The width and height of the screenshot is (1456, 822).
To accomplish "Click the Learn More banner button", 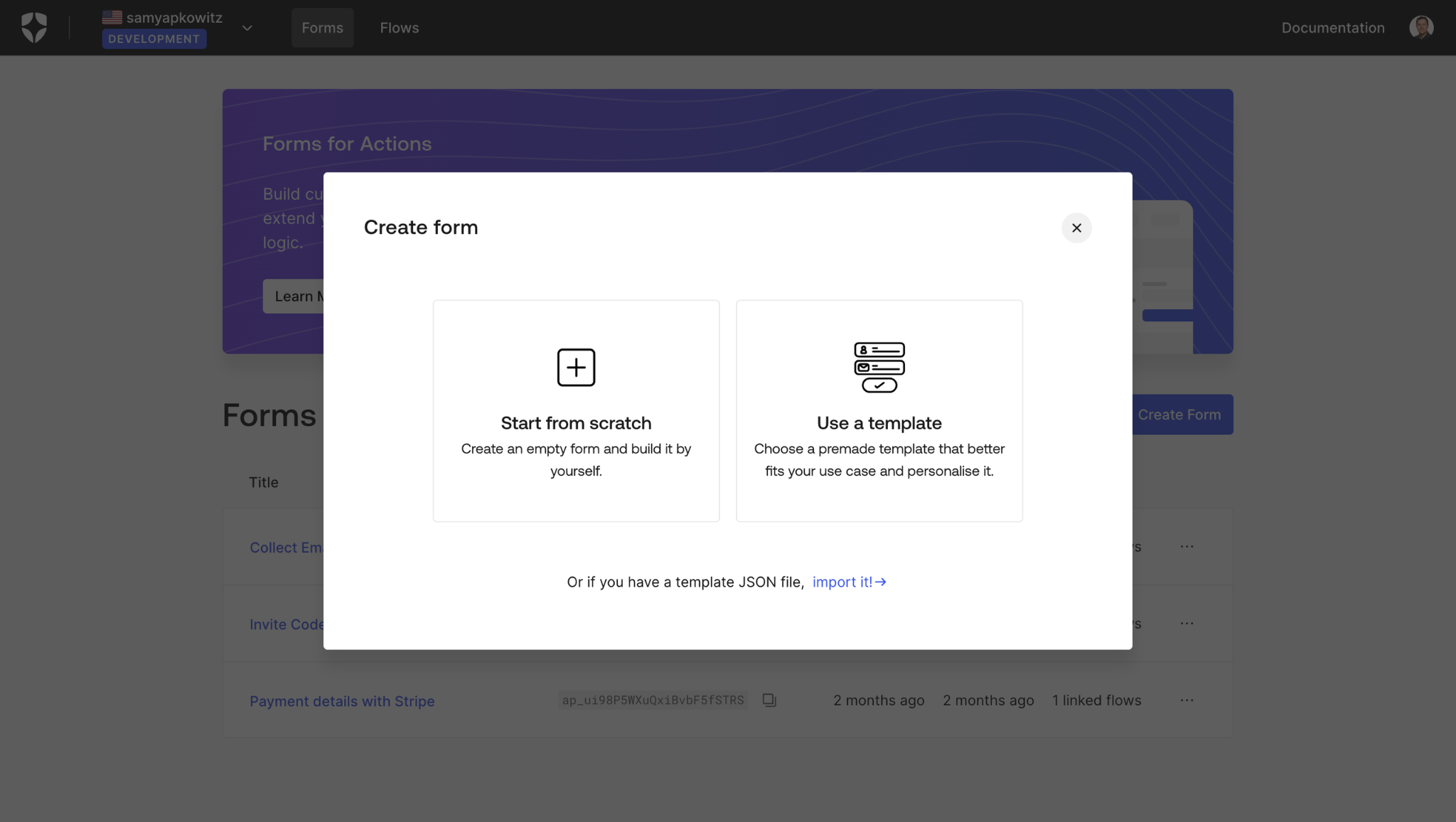I will click(x=294, y=297).
